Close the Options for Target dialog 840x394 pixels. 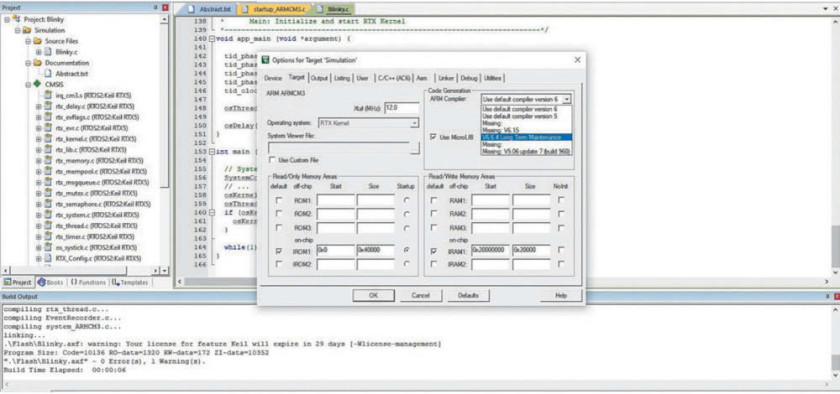[x=577, y=60]
